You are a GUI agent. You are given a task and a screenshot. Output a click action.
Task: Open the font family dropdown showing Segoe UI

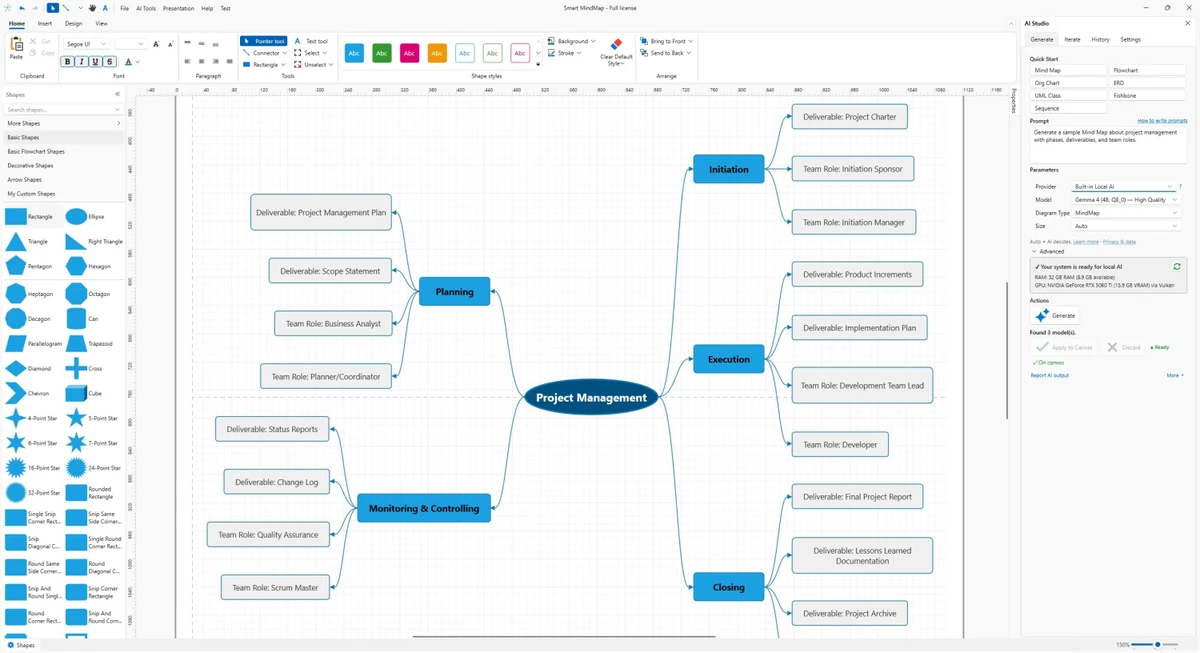[86, 44]
